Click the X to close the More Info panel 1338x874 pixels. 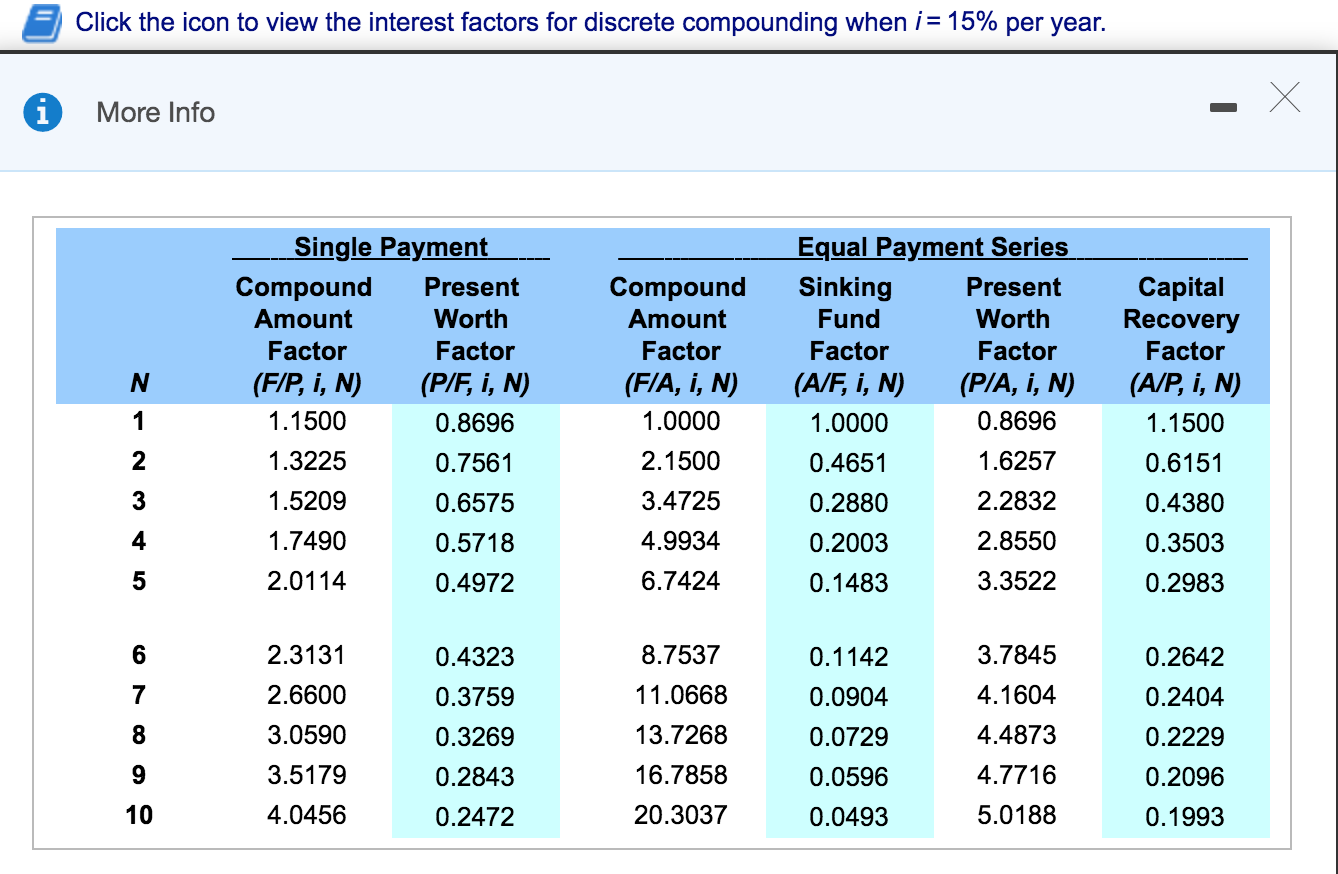1284,99
